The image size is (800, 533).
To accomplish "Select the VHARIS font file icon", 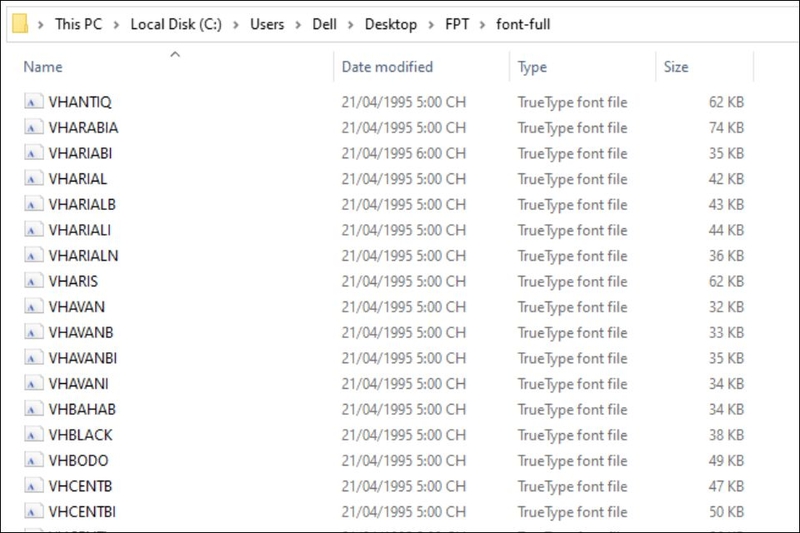I will point(33,281).
